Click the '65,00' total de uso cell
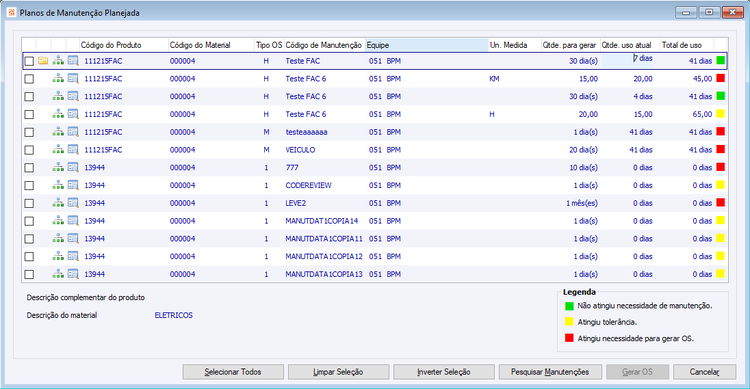 [x=702, y=114]
